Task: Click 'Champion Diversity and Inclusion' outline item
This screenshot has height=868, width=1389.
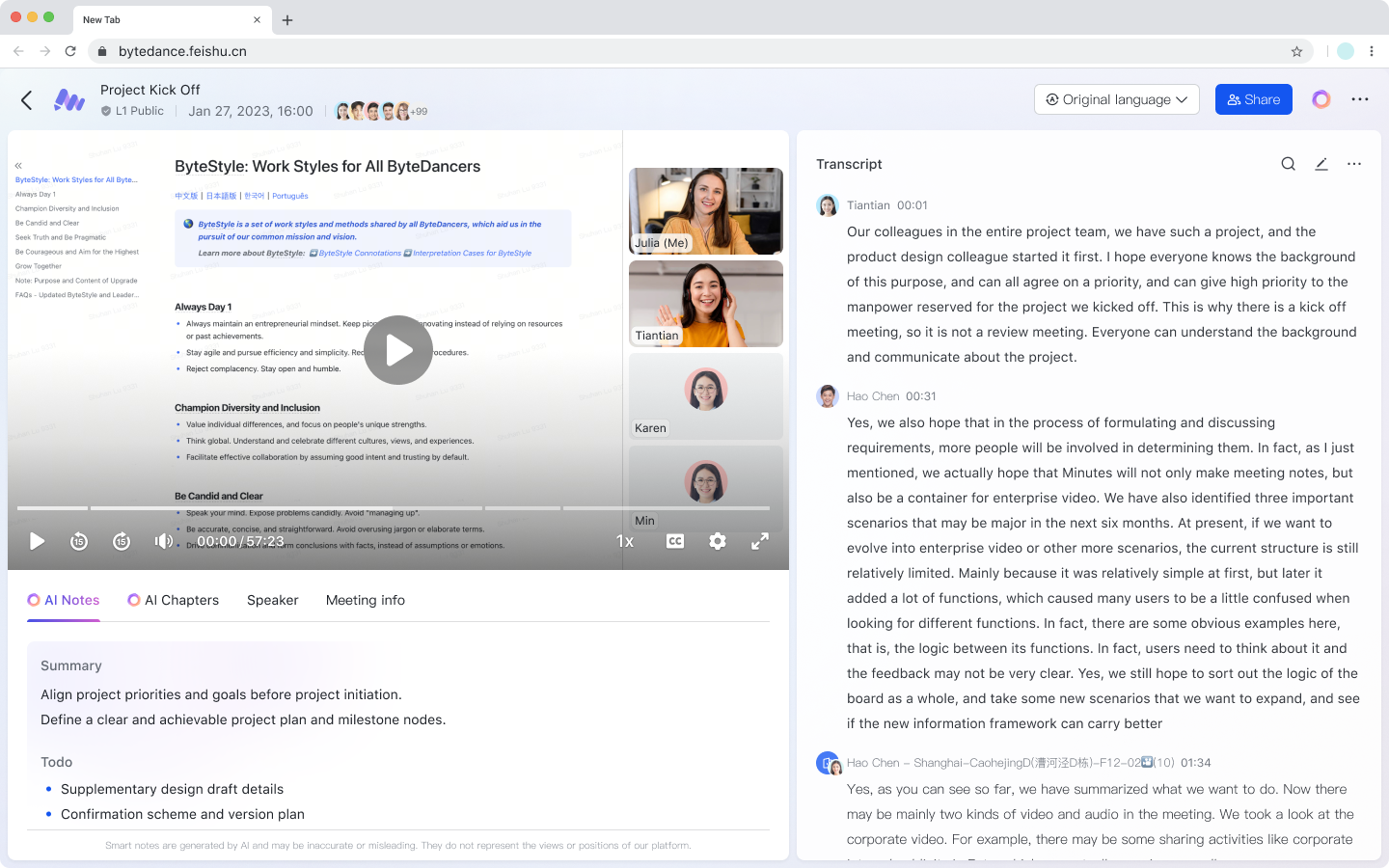Action: coord(68,208)
